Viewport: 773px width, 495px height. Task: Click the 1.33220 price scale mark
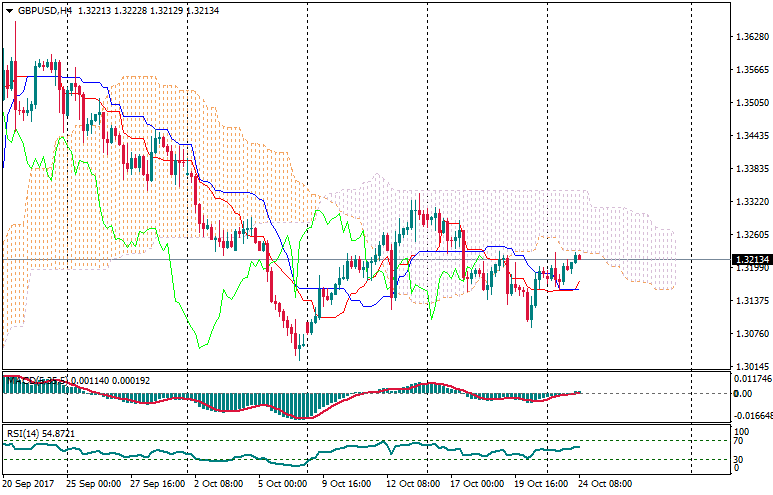pos(750,201)
